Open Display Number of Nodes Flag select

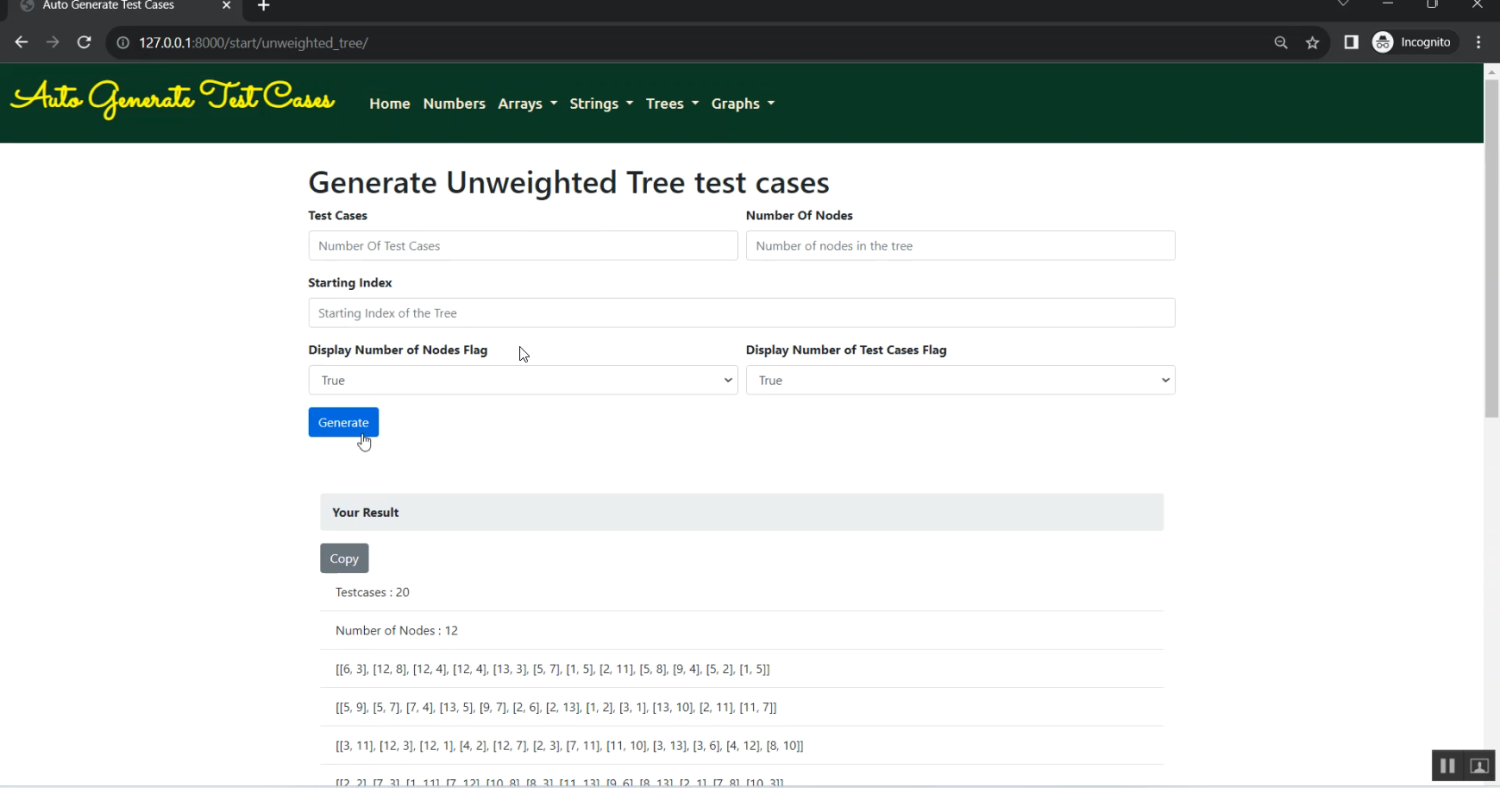coord(522,380)
